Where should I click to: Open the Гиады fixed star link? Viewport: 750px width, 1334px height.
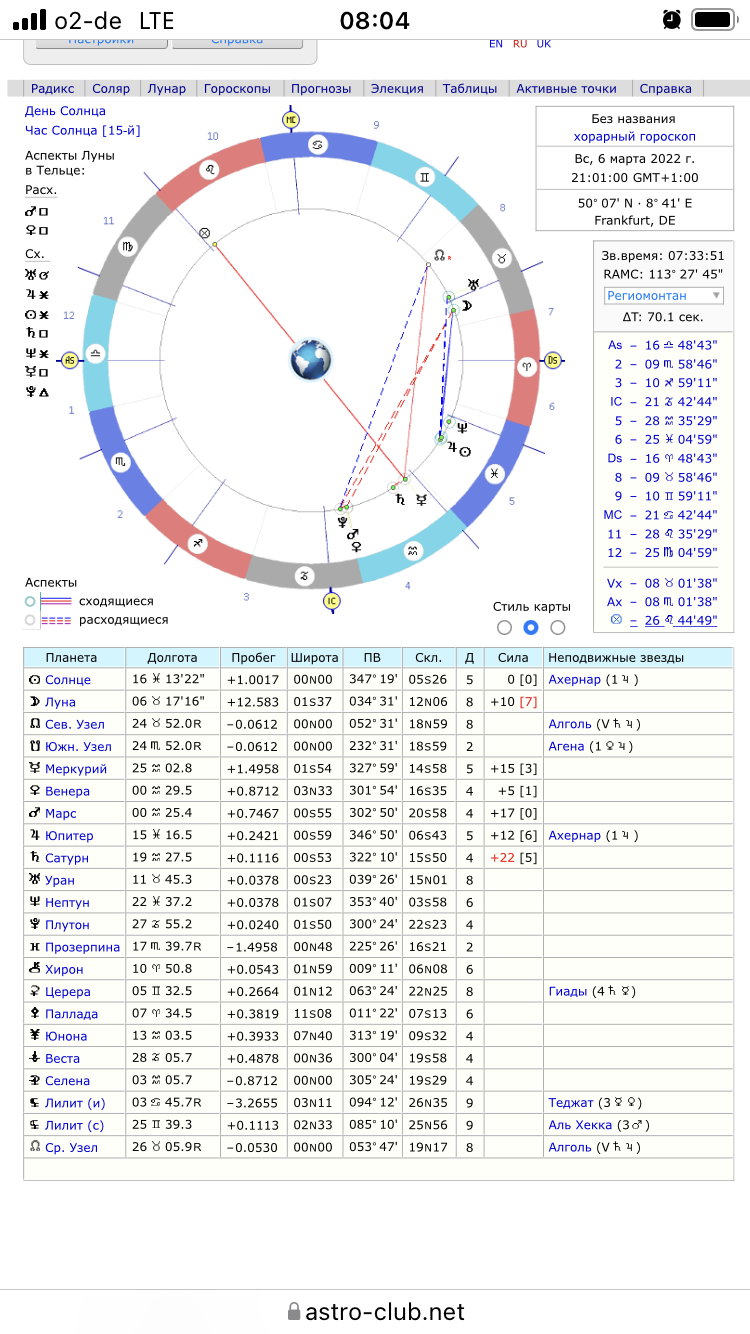click(x=572, y=992)
